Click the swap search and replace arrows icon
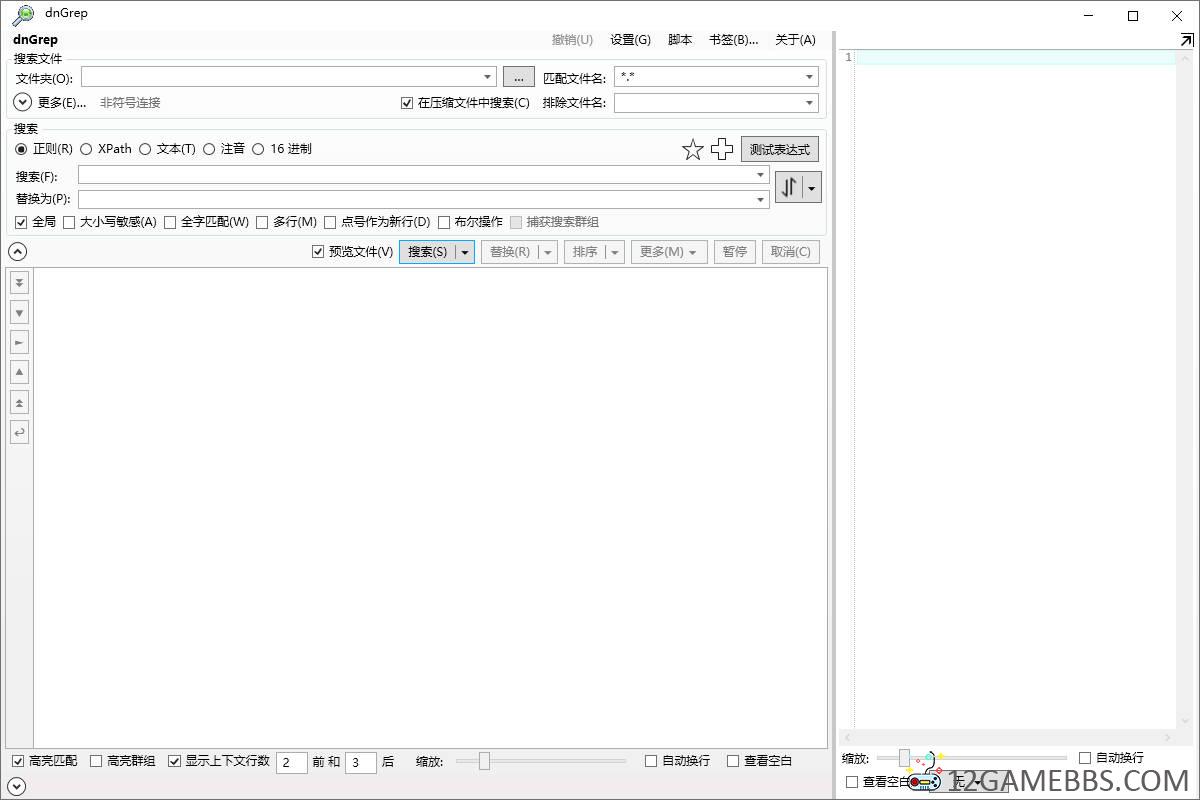1200x800 pixels. (789, 187)
